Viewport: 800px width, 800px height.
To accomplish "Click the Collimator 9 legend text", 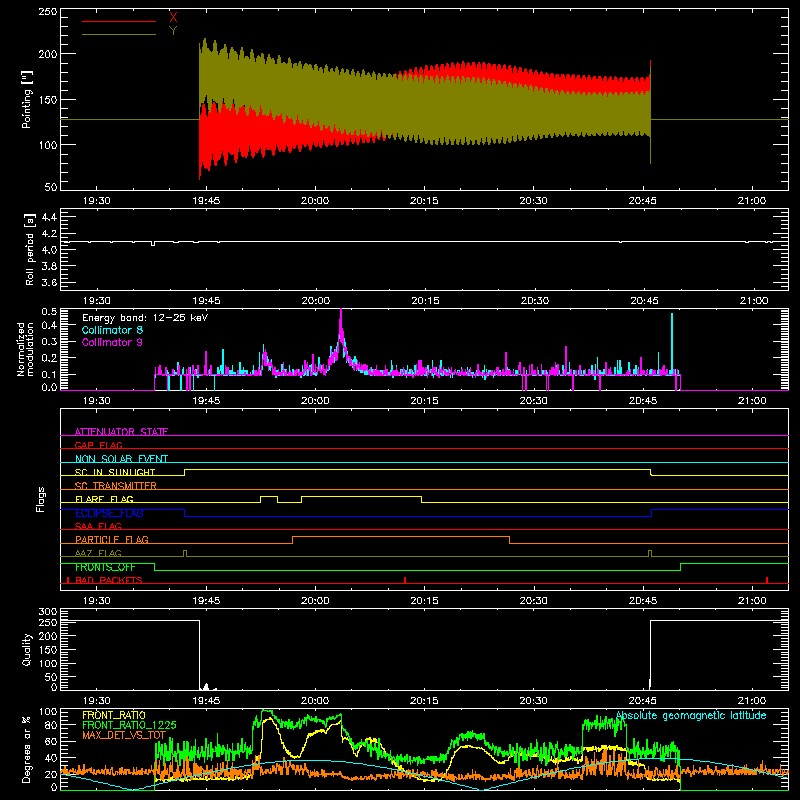I will [112, 342].
